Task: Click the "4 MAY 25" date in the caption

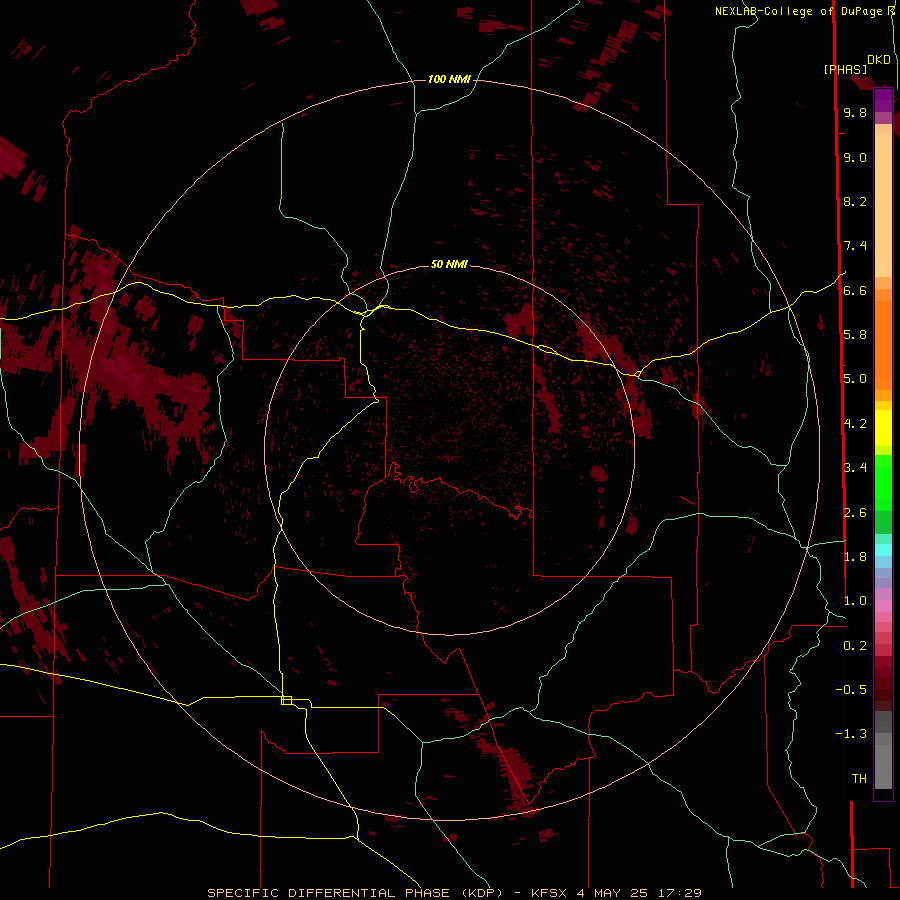Action: point(612,893)
